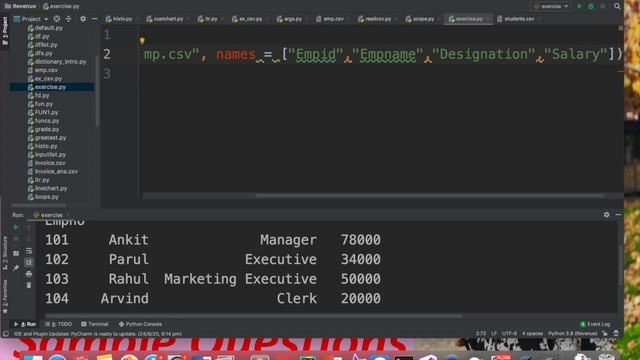Screen dimensions: 640x360
Task: Click the Run output horizontal scrollbar
Action: click(253, 316)
